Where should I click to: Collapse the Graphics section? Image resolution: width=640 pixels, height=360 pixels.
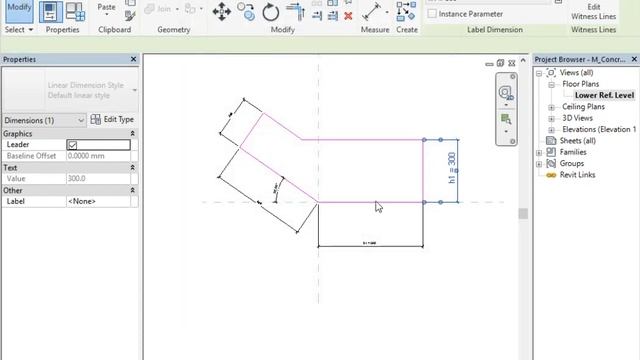(133, 134)
